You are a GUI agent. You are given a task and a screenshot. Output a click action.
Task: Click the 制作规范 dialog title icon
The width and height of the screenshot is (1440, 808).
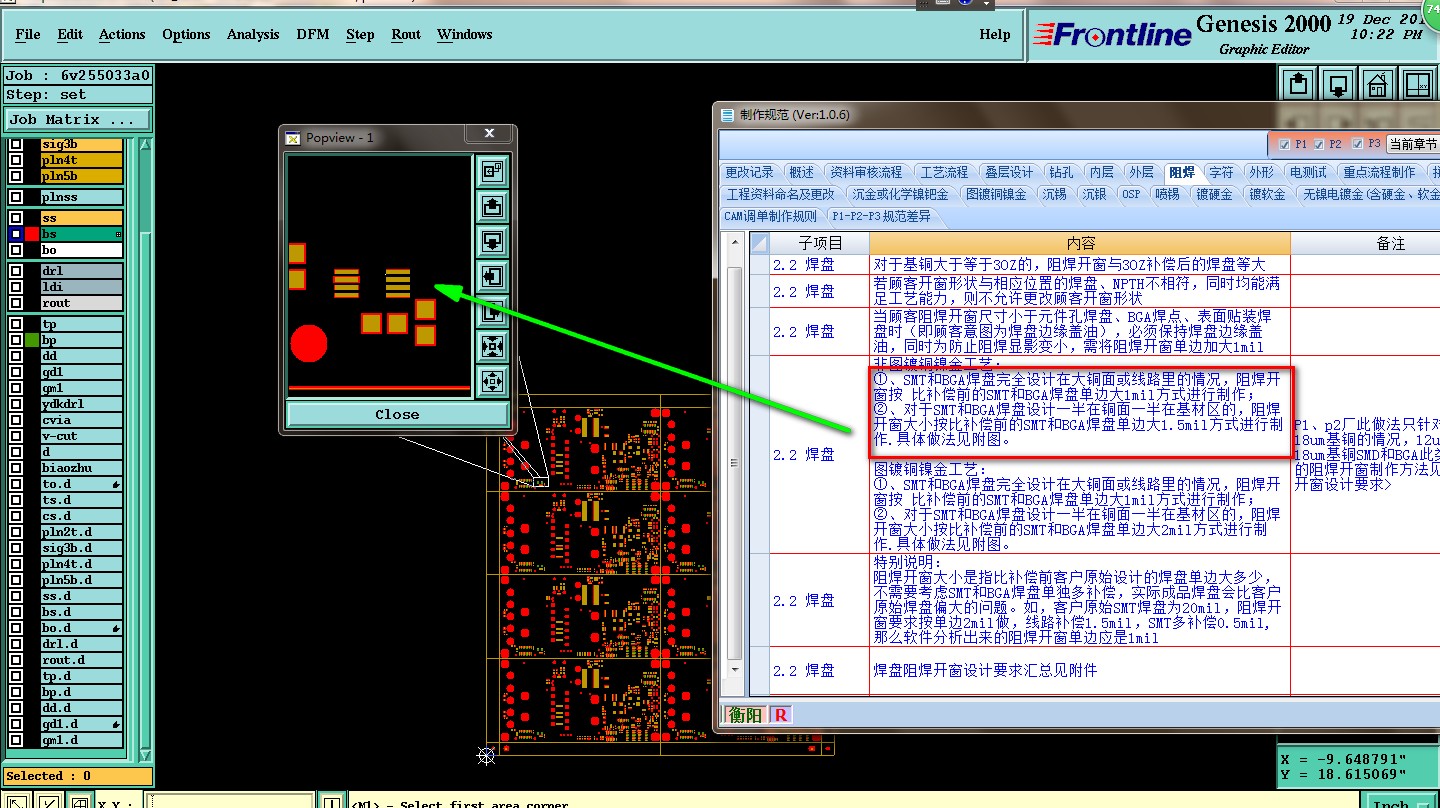(x=727, y=114)
